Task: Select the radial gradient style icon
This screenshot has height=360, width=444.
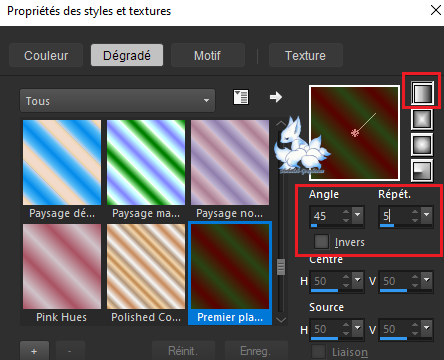Action: (422, 170)
